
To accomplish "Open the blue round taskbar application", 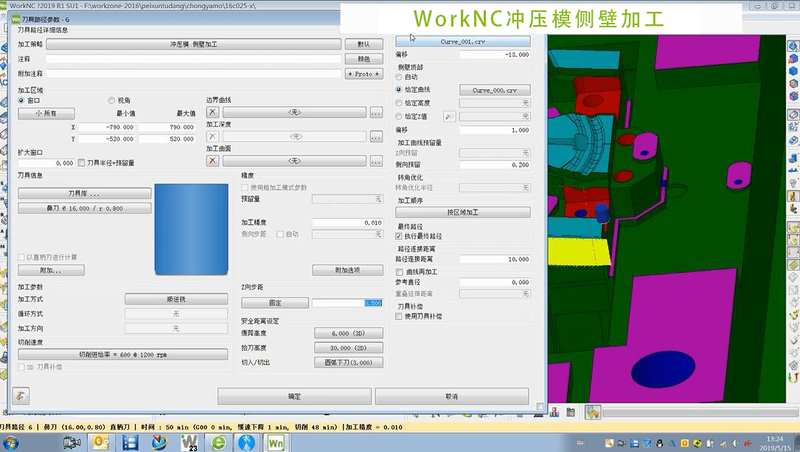I will pos(246,442).
